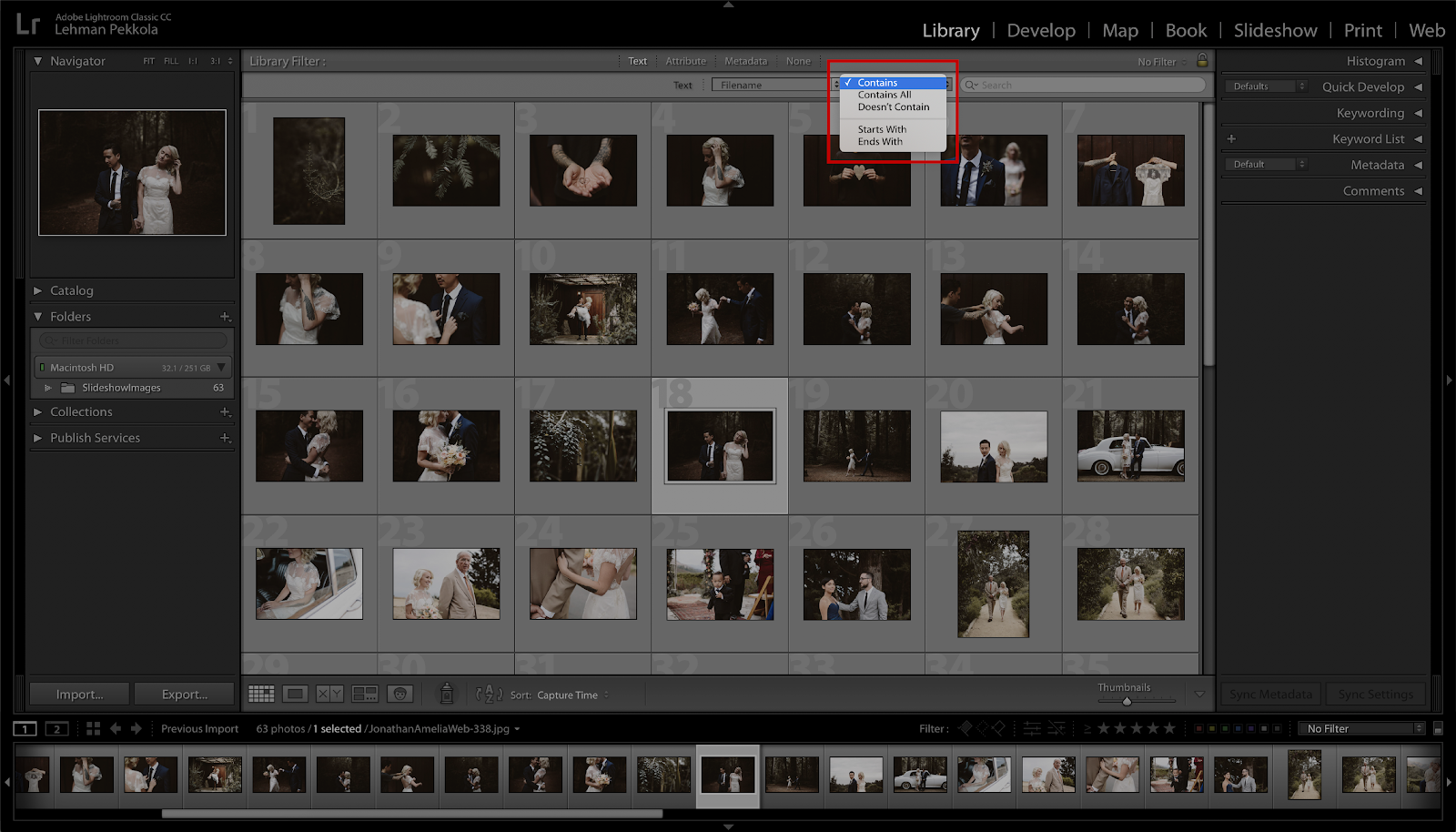Filter by yellow color label
This screenshot has height=832, width=1456.
[x=1212, y=728]
